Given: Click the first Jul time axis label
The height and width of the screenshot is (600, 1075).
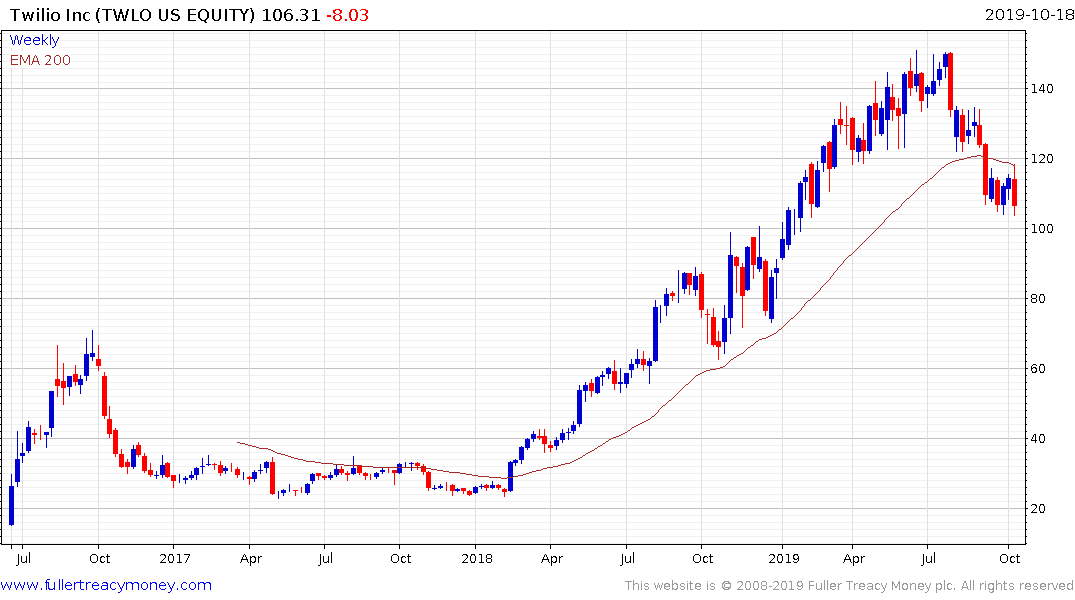Looking at the screenshot, I should tap(23, 558).
